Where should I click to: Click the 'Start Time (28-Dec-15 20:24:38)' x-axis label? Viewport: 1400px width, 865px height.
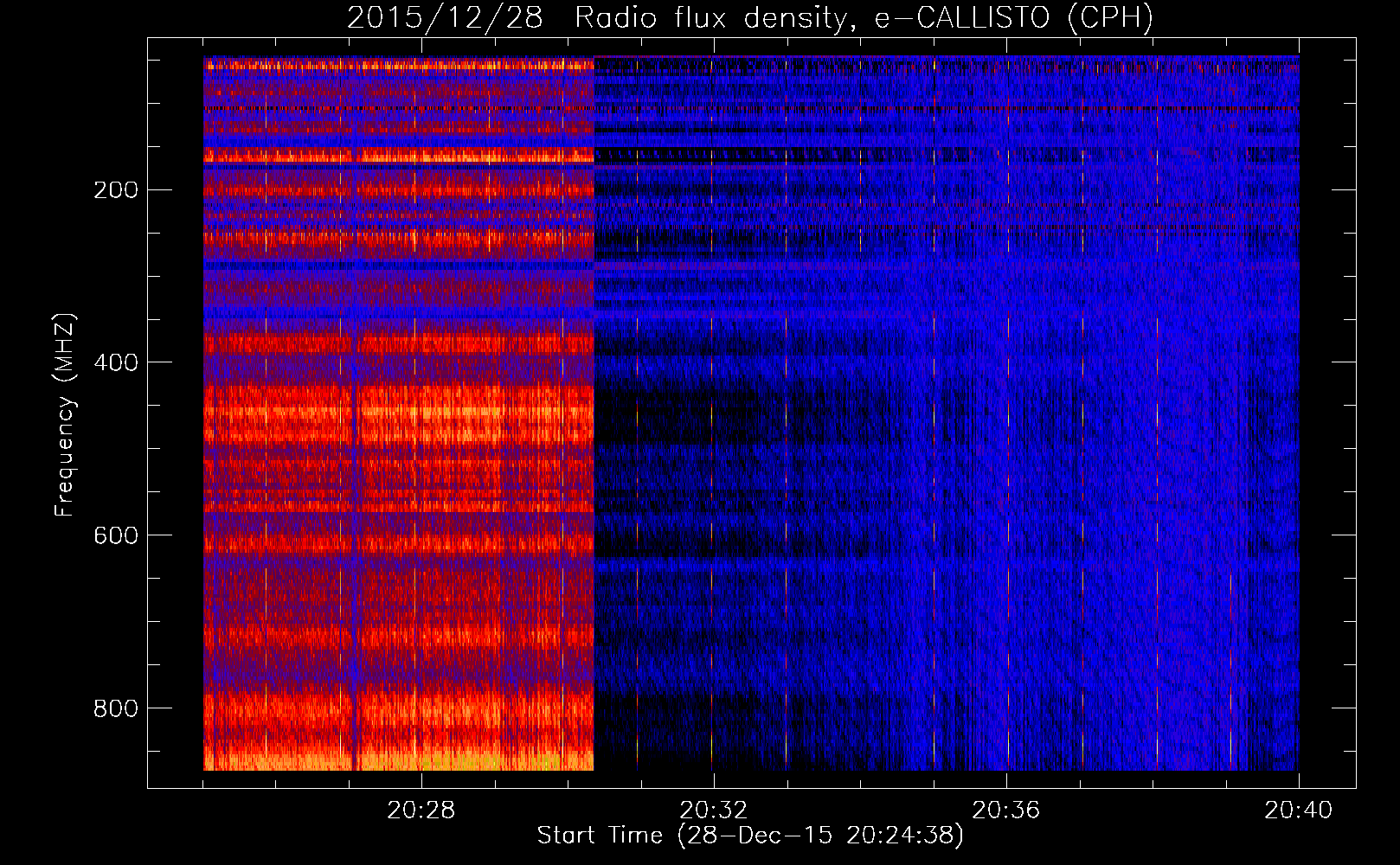(x=750, y=836)
